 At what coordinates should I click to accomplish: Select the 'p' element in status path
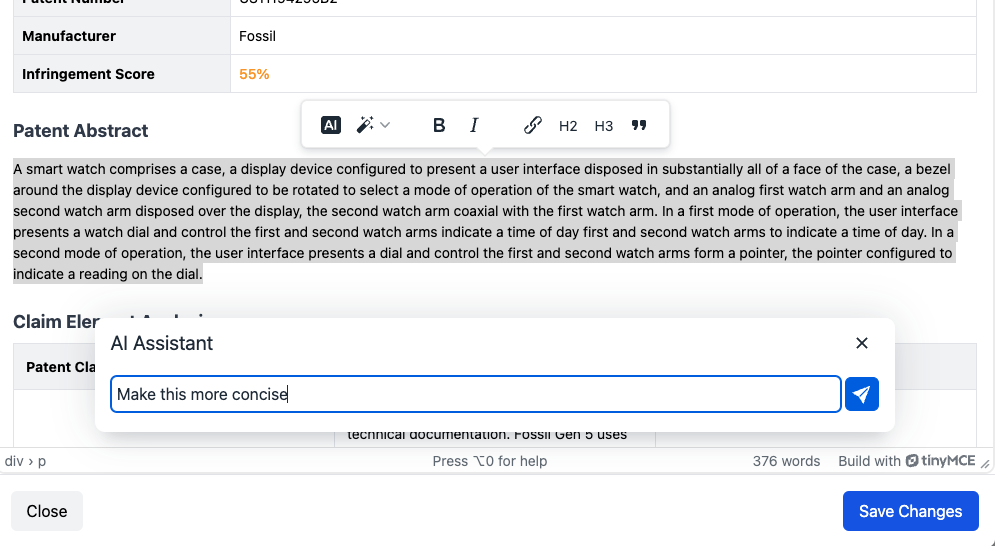pyautogui.click(x=42, y=461)
